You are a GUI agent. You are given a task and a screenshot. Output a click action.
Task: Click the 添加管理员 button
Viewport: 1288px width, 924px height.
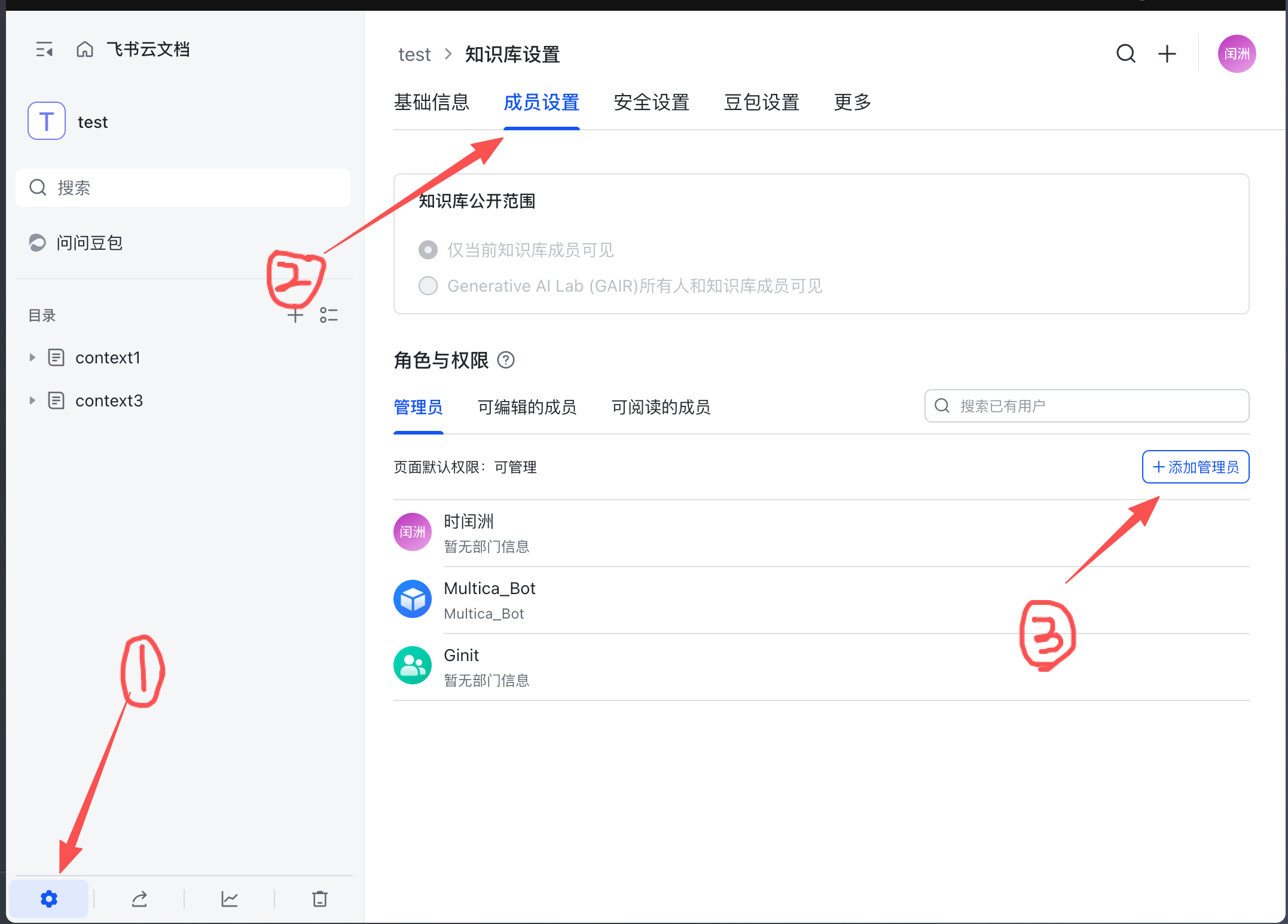click(x=1195, y=467)
